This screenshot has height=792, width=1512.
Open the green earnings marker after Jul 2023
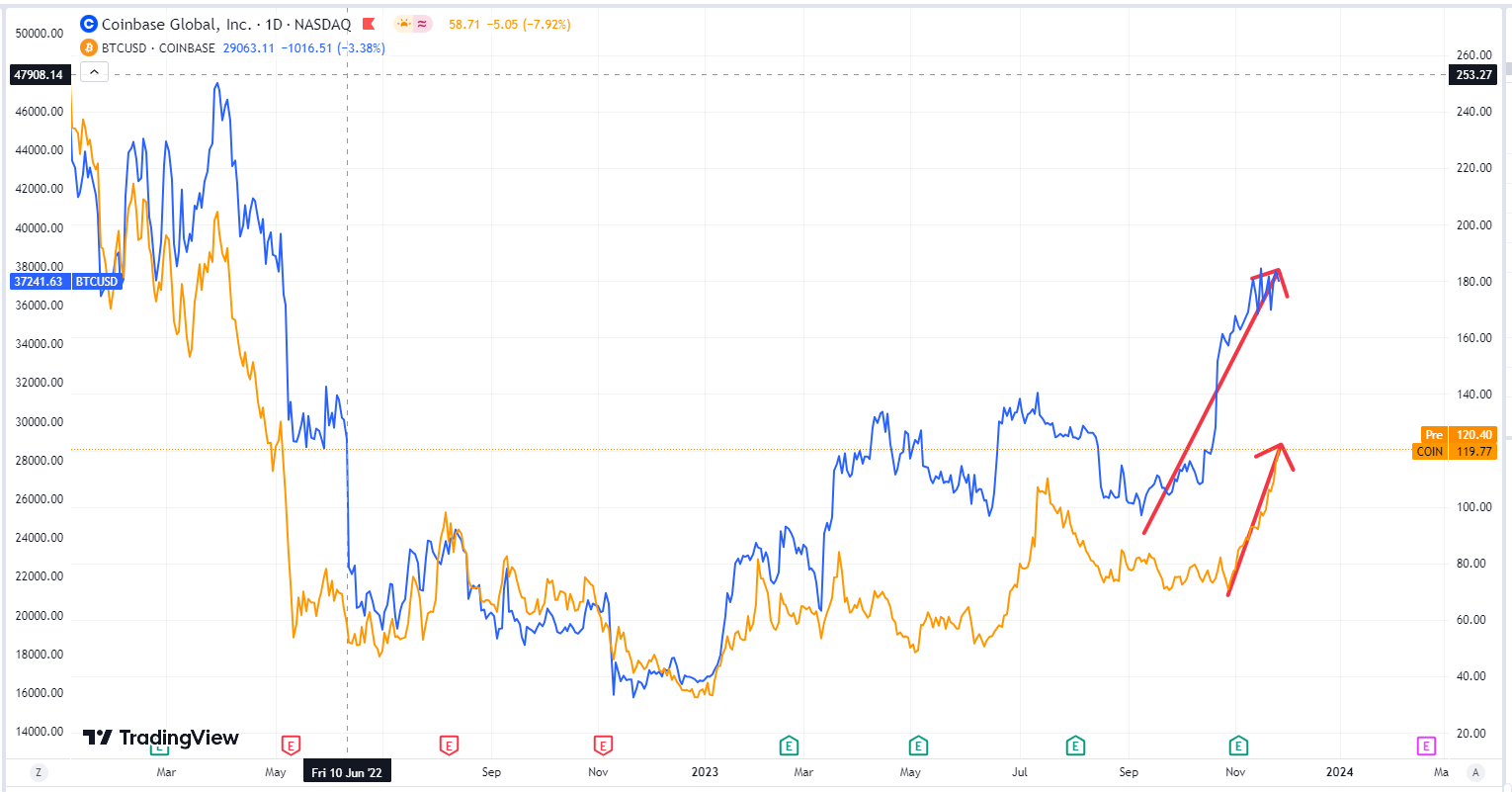pyautogui.click(x=1075, y=745)
